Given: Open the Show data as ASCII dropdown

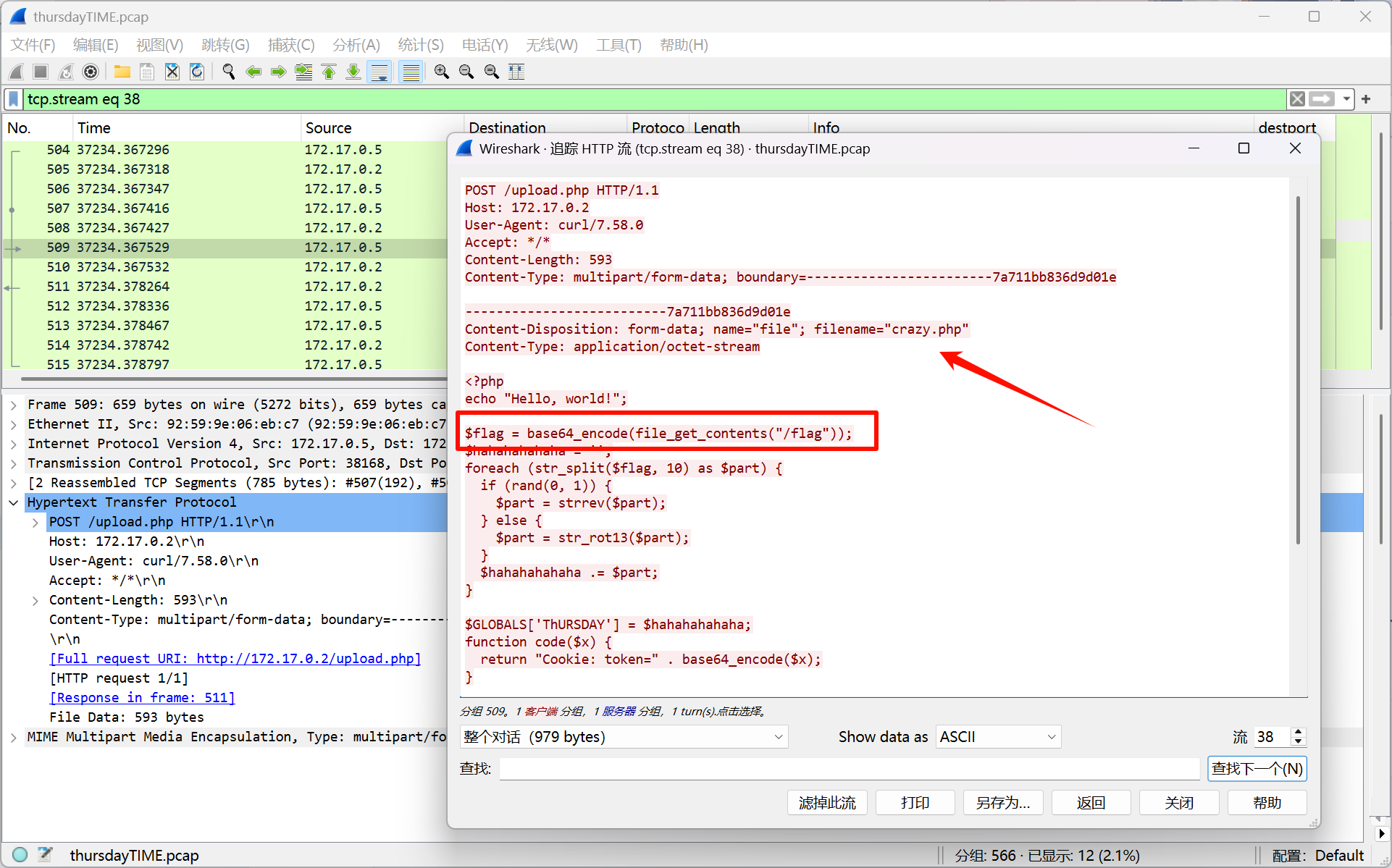Looking at the screenshot, I should pos(998,737).
